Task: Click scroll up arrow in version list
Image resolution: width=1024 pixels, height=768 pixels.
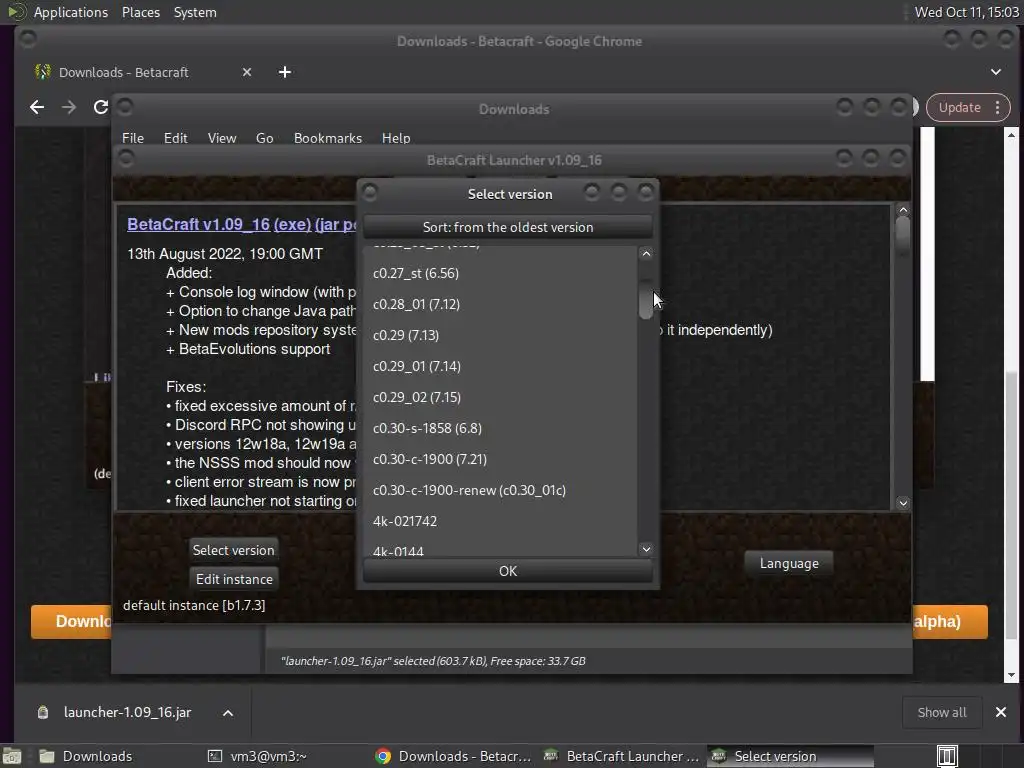Action: [x=646, y=253]
